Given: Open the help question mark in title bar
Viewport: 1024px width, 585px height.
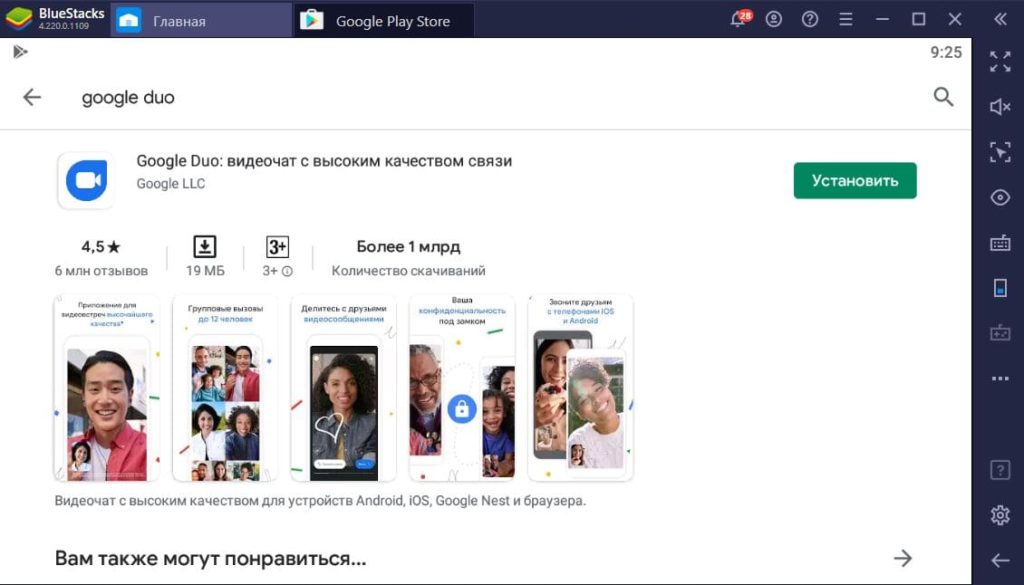Looking at the screenshot, I should tap(810, 20).
